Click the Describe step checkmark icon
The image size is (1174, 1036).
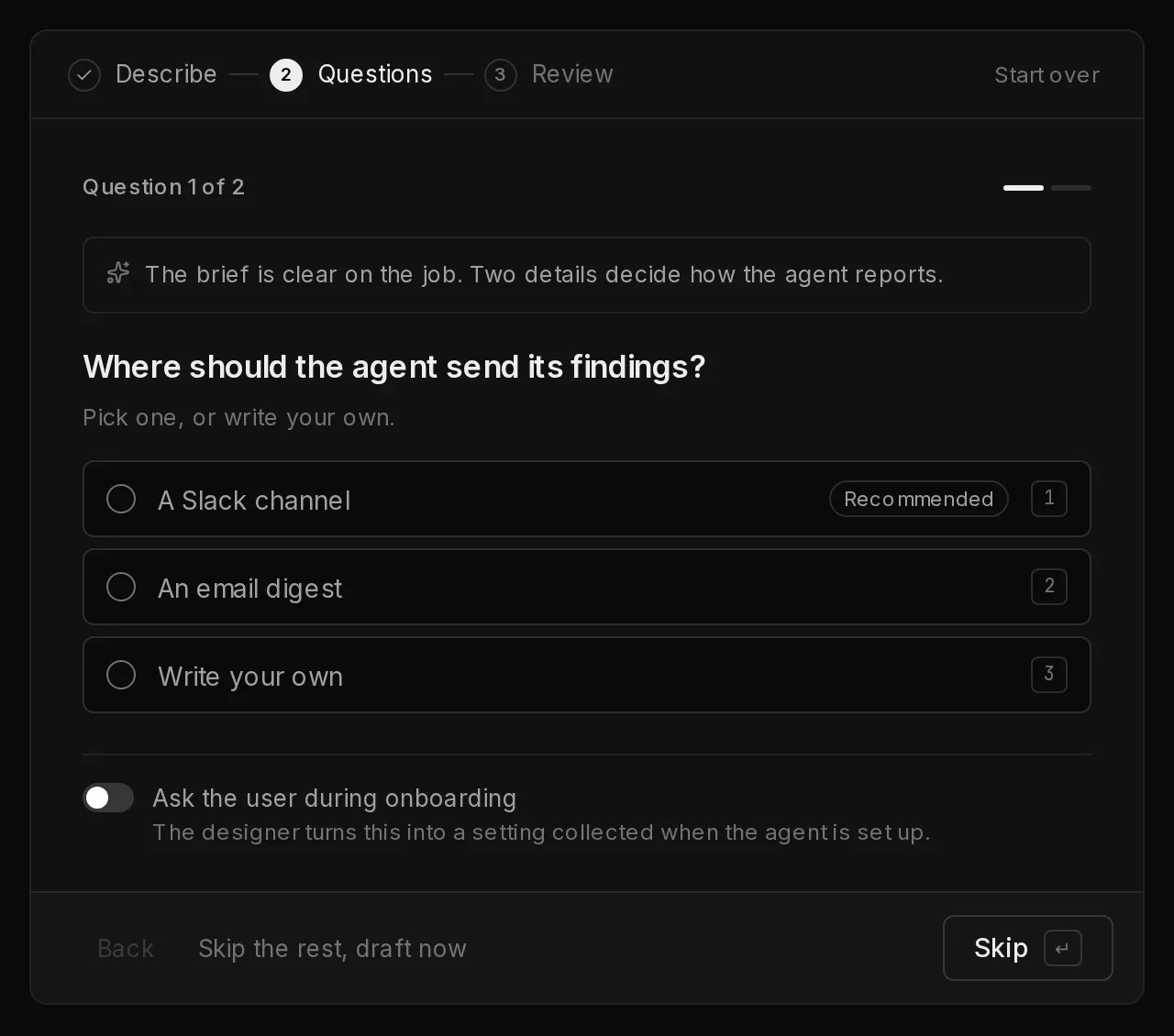[84, 75]
